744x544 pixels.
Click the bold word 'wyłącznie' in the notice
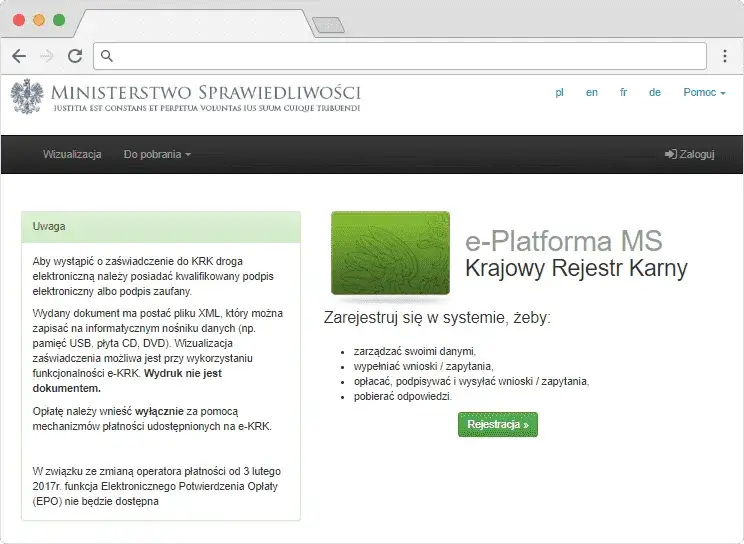(x=159, y=411)
